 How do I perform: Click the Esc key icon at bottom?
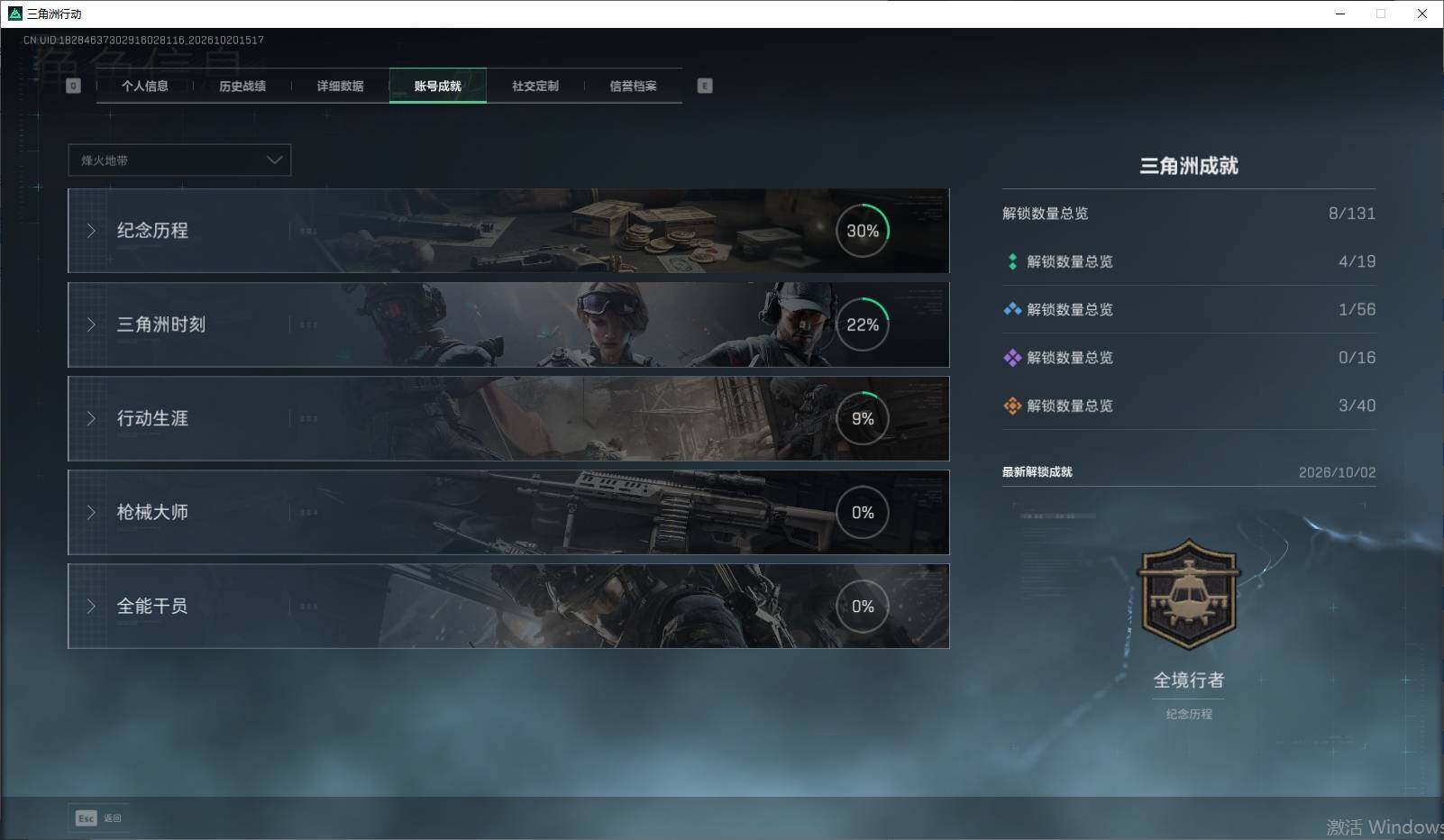(x=86, y=817)
